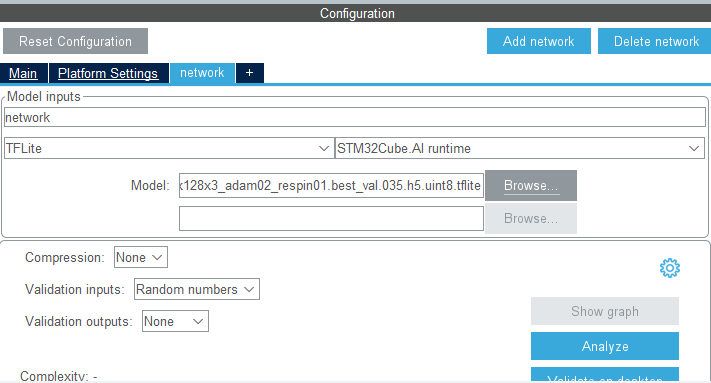Click the Model path tflite field
711x383 pixels.
coord(331,186)
